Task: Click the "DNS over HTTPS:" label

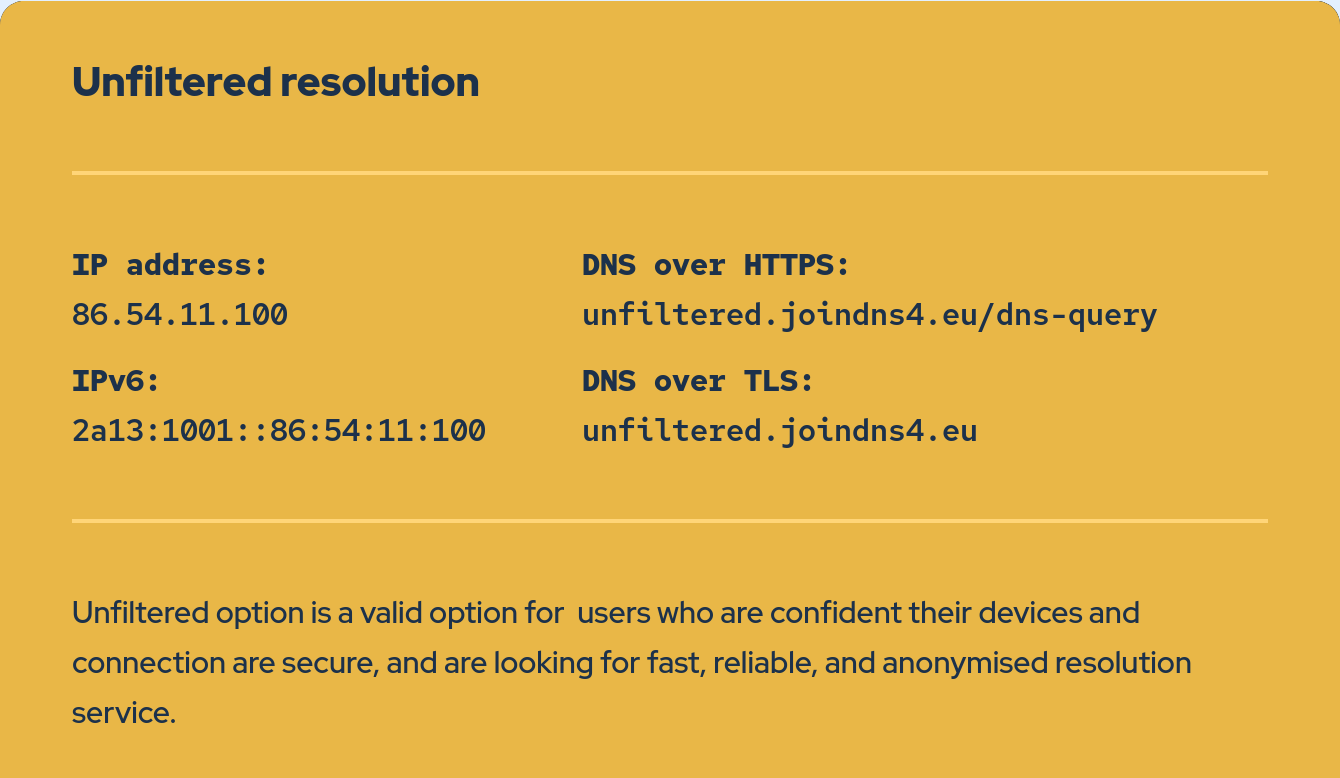Action: click(715, 265)
